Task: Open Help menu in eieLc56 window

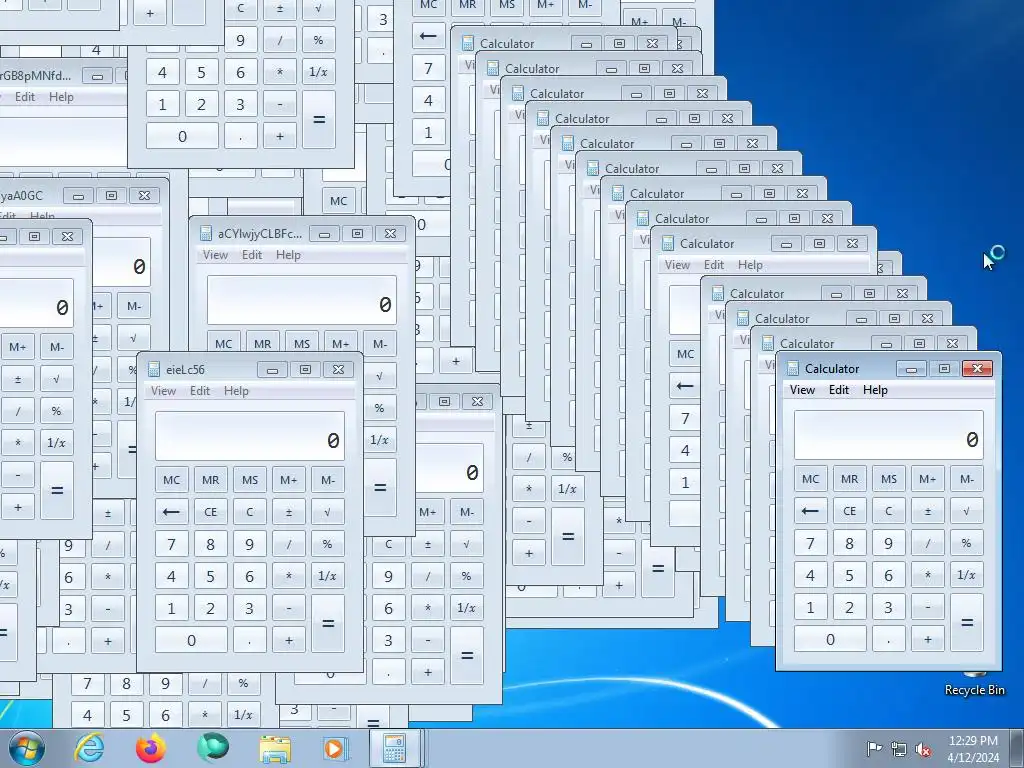Action: click(x=236, y=391)
